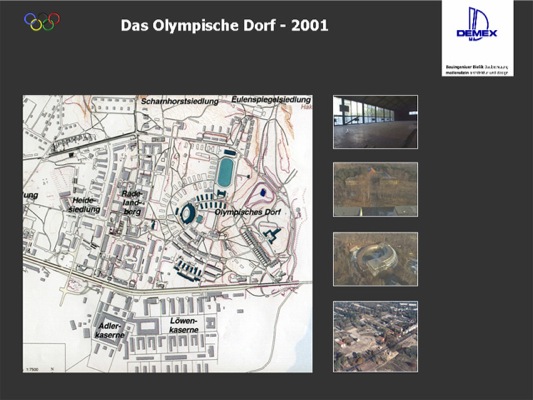Open the village aerial overview thumbnail

tap(375, 336)
